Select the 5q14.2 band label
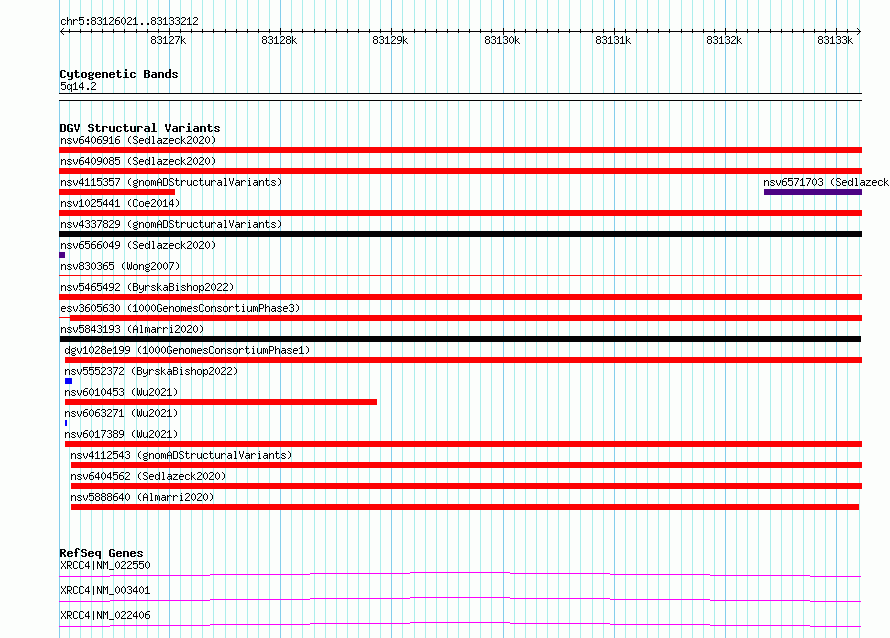 click(78, 86)
